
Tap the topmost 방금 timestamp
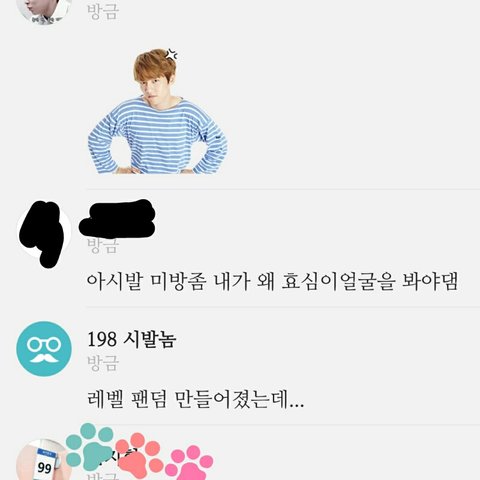point(103,11)
